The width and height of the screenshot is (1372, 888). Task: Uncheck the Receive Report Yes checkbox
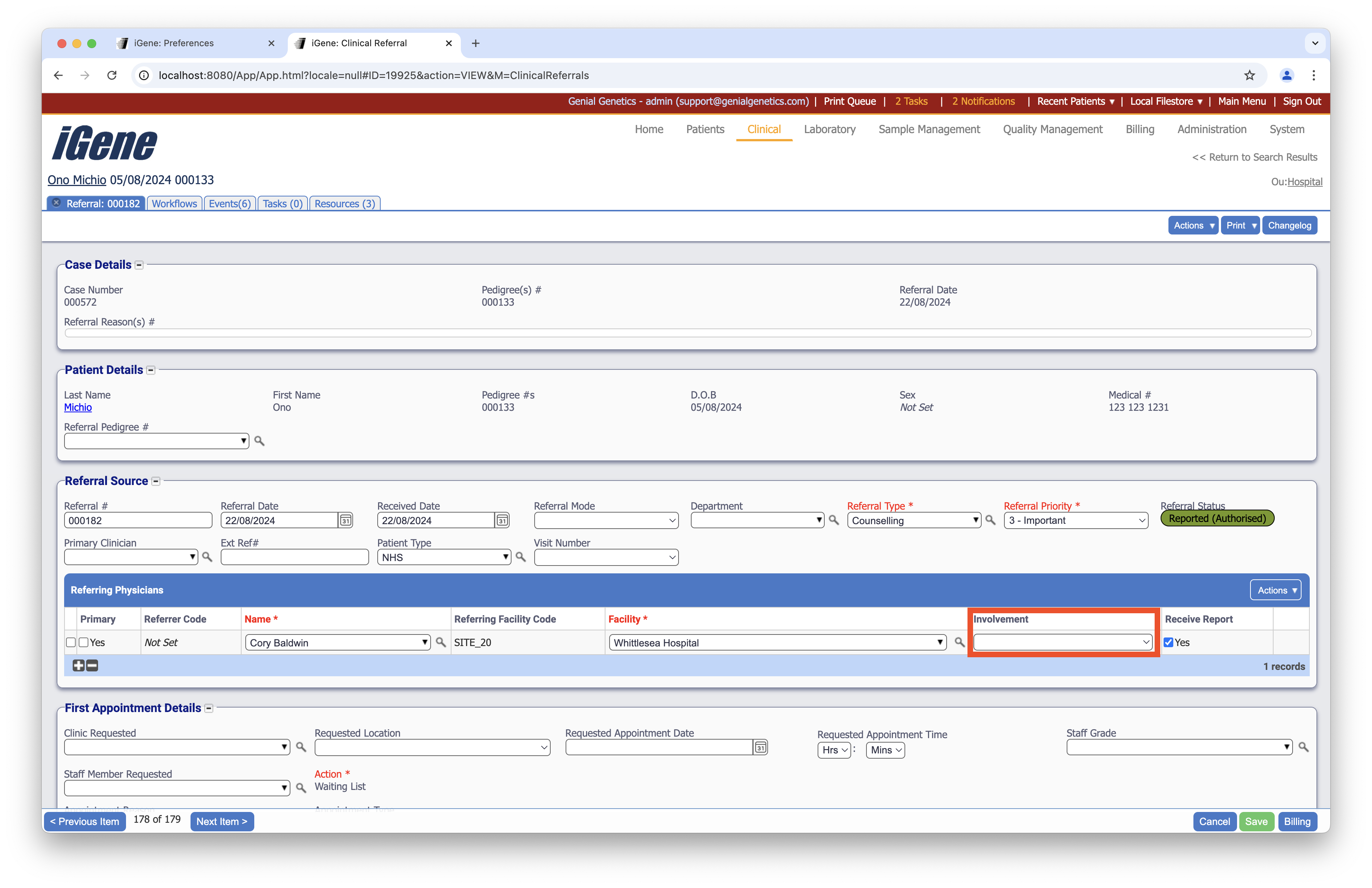pos(1168,643)
